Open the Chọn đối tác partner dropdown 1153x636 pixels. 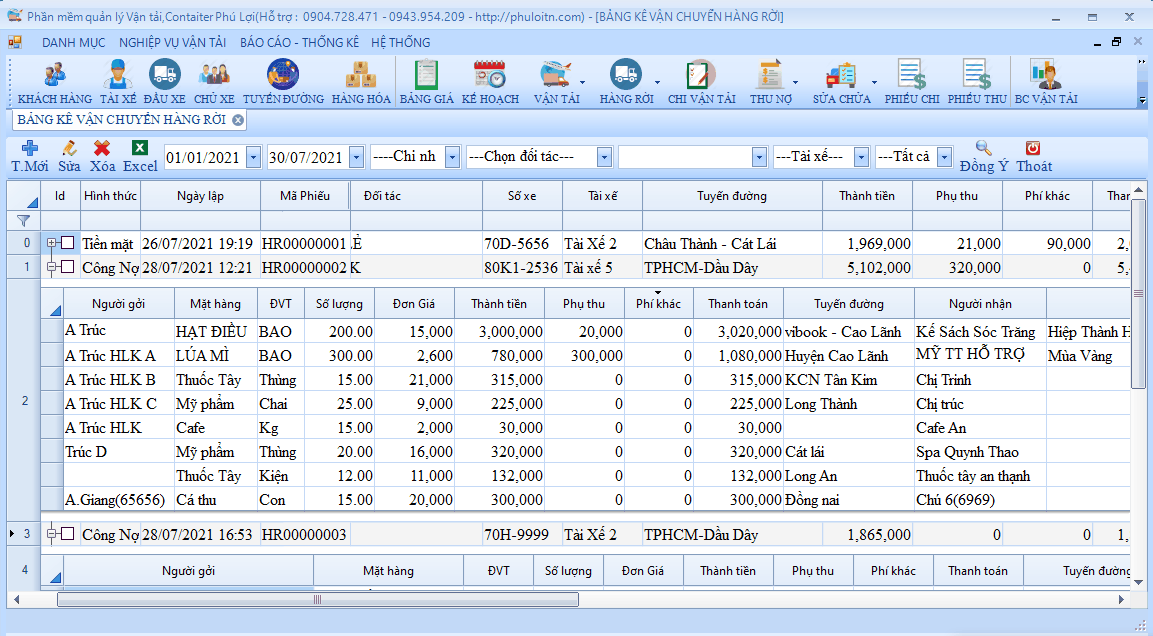[604, 157]
